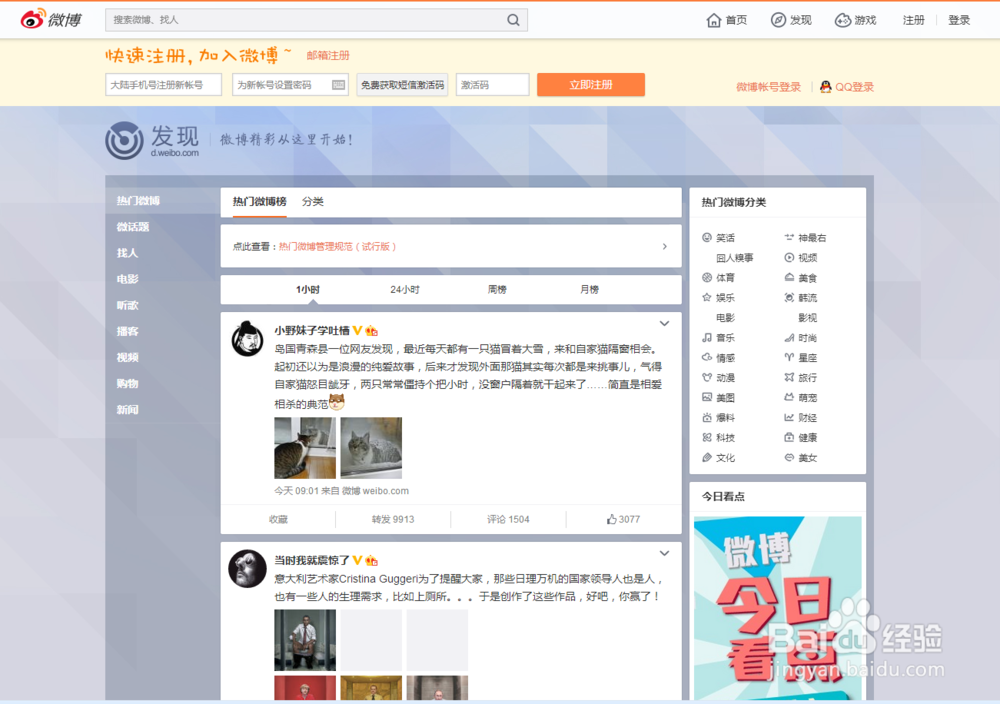Open 微话题 in left sidebar
Image resolution: width=1000 pixels, height=704 pixels.
coord(133,226)
